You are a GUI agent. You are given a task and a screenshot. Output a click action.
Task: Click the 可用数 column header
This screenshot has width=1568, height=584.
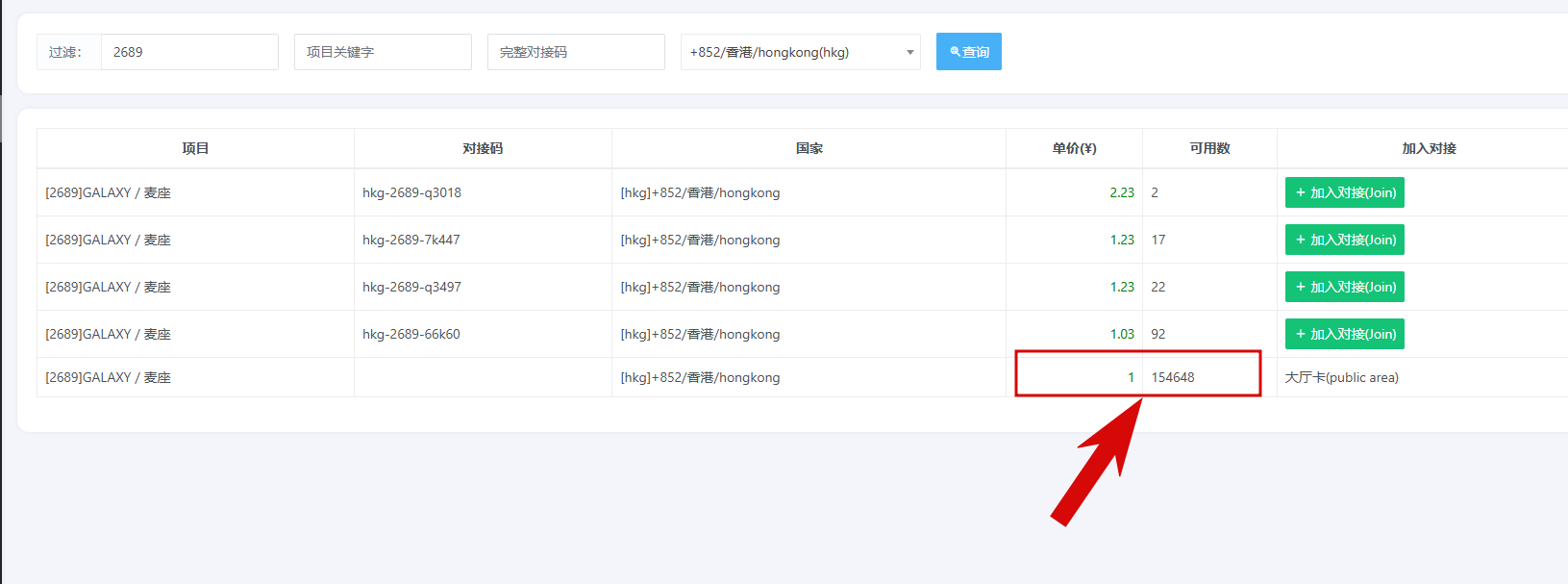tap(1209, 148)
